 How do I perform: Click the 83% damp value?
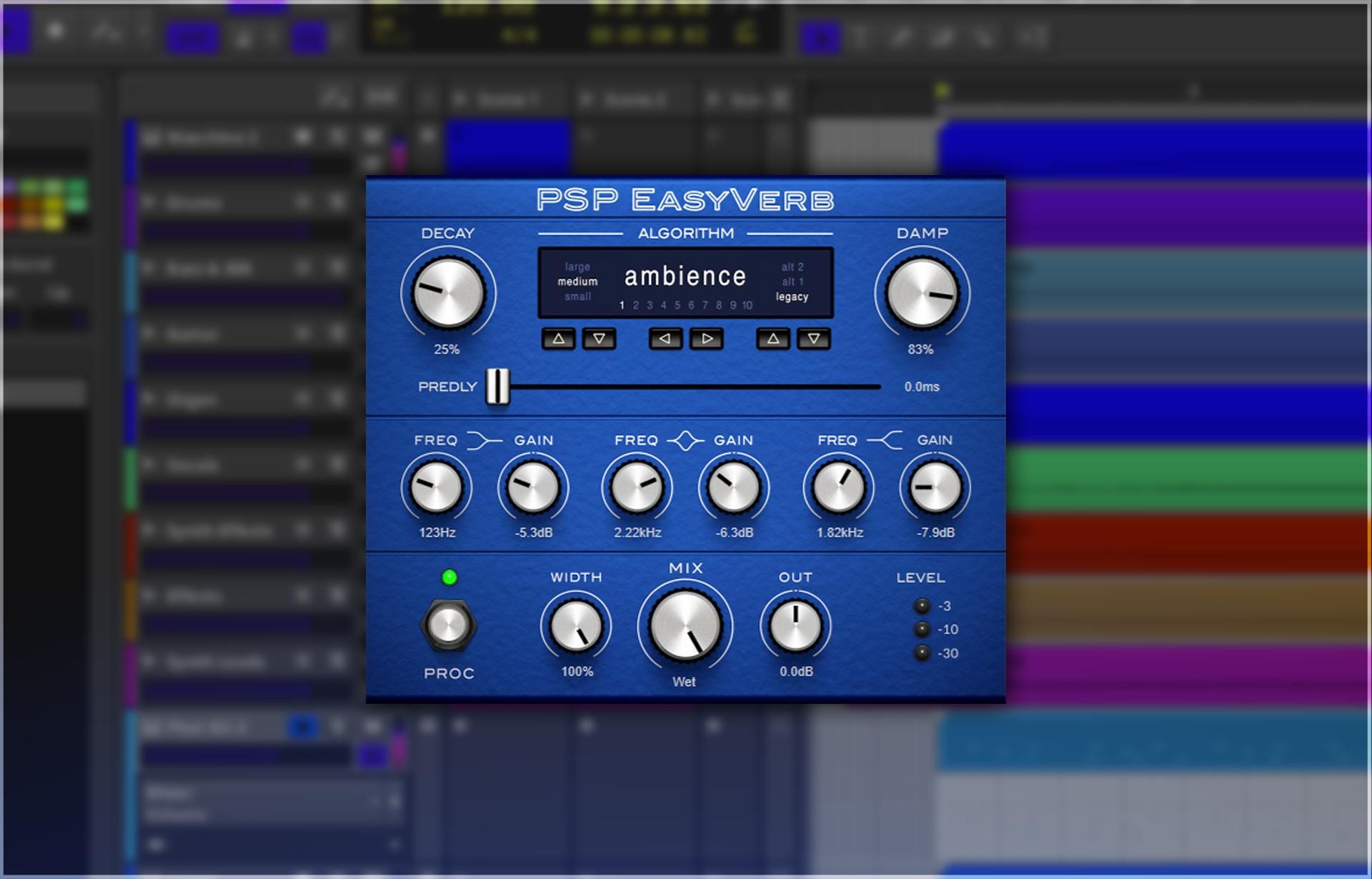coord(920,349)
